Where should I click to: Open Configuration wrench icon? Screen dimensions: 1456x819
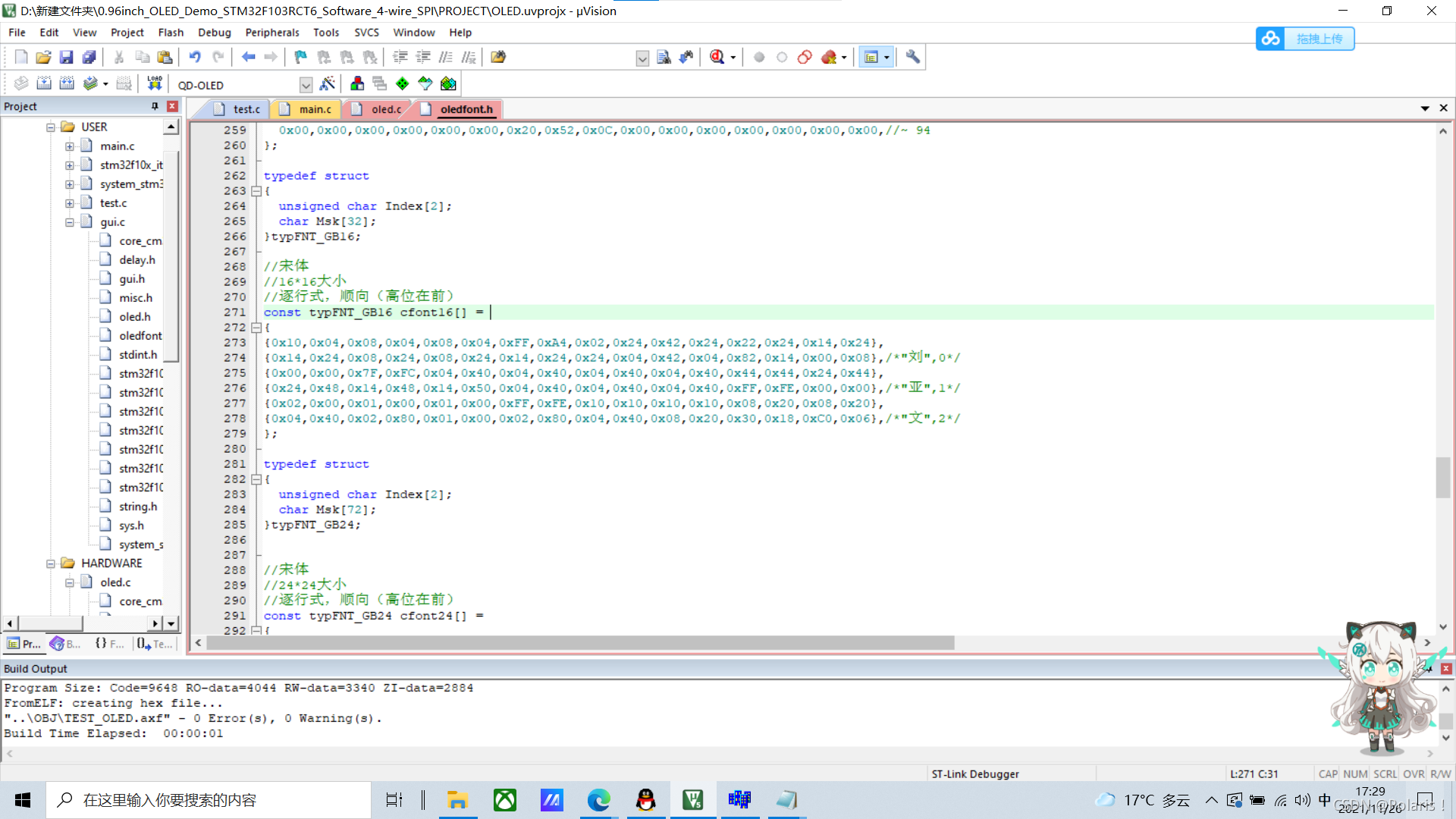click(913, 57)
